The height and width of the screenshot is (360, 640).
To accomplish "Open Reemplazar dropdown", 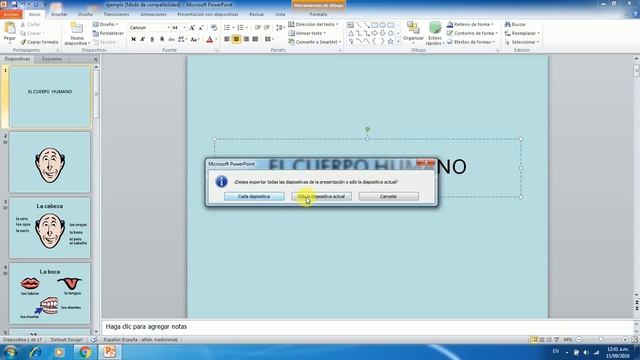I will 522,33.
